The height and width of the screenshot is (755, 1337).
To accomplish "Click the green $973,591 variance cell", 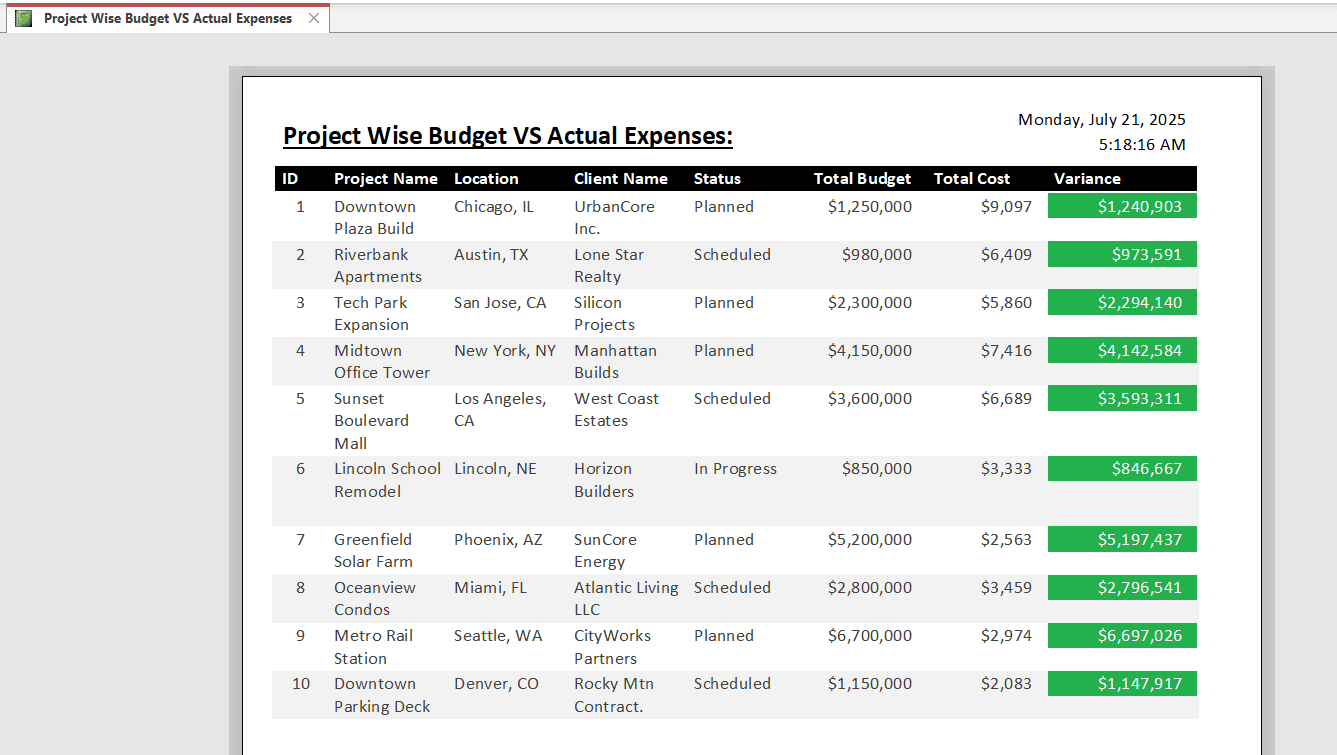I will tap(1122, 255).
